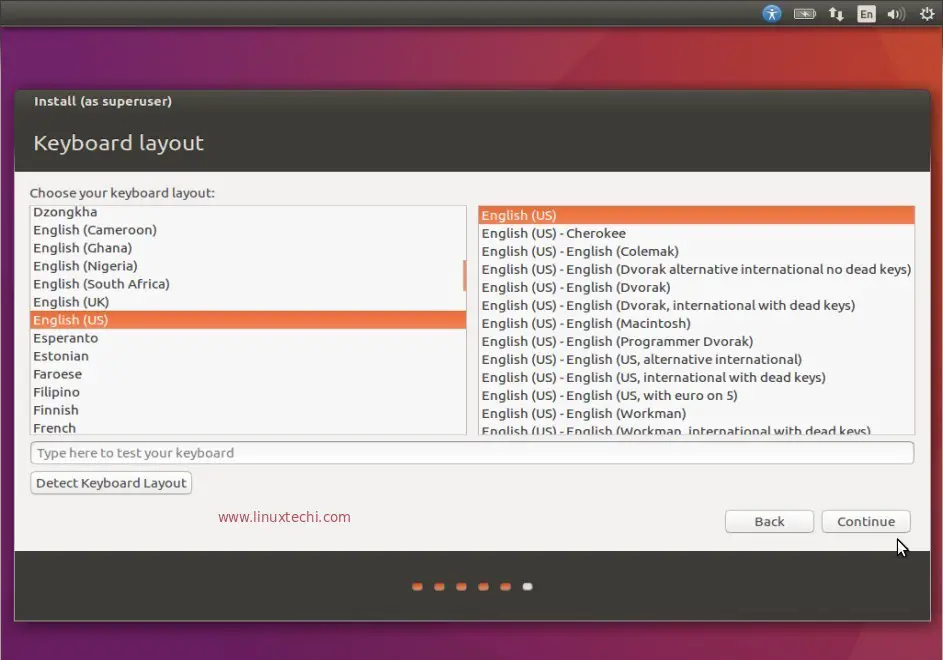The width and height of the screenshot is (943, 660).
Task: Select Dvorak, international with dead keys
Action: pyautogui.click(x=696, y=306)
